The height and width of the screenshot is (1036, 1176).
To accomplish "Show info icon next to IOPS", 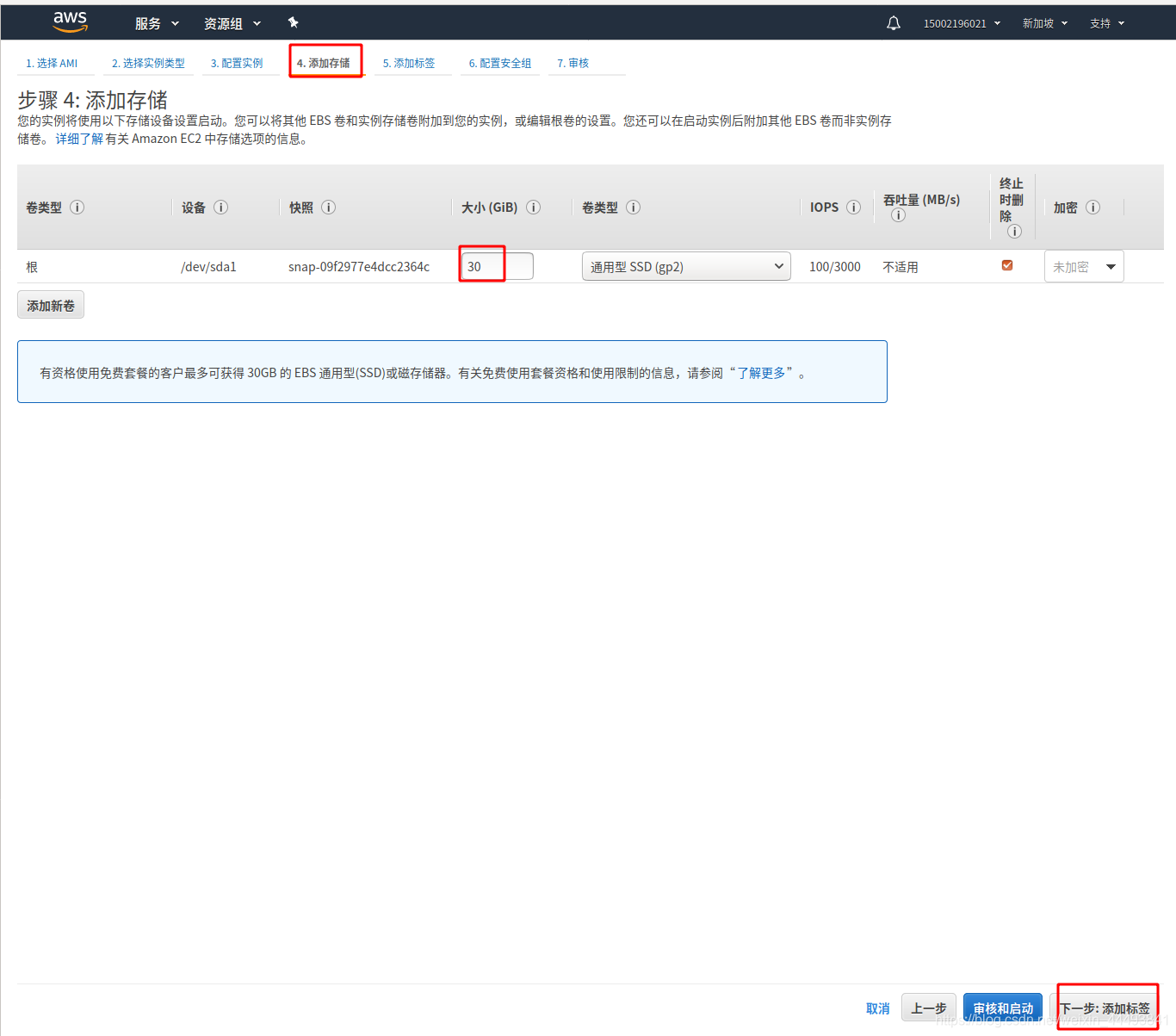I will [854, 208].
